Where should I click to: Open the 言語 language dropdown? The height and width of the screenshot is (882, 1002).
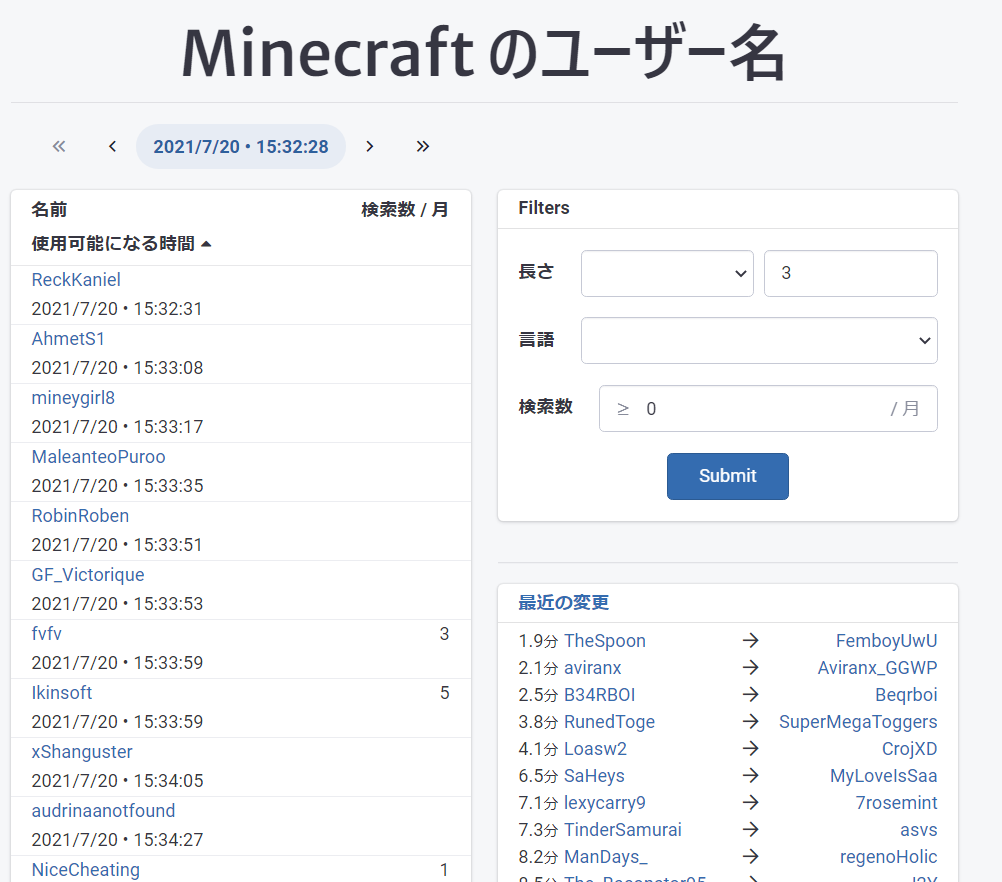point(759,341)
